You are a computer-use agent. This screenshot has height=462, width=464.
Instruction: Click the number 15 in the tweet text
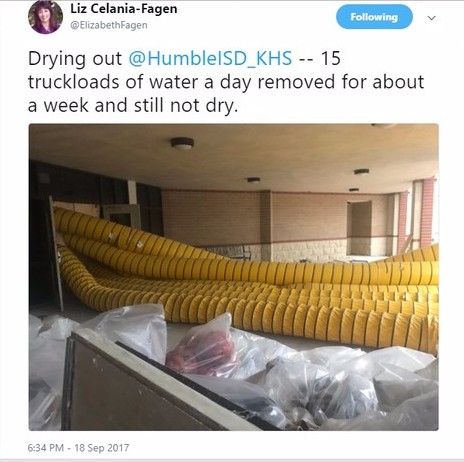pyautogui.click(x=330, y=58)
